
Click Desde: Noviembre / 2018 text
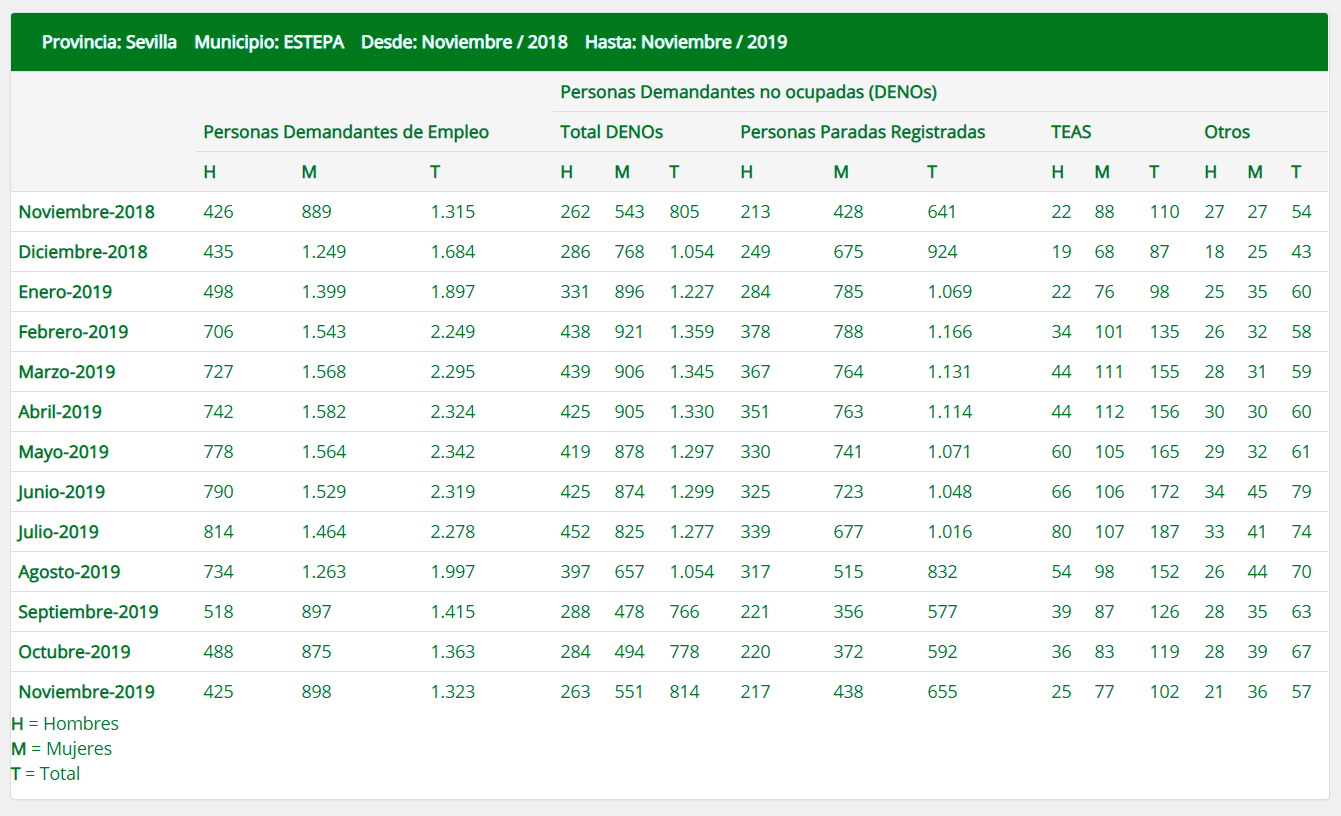(464, 42)
